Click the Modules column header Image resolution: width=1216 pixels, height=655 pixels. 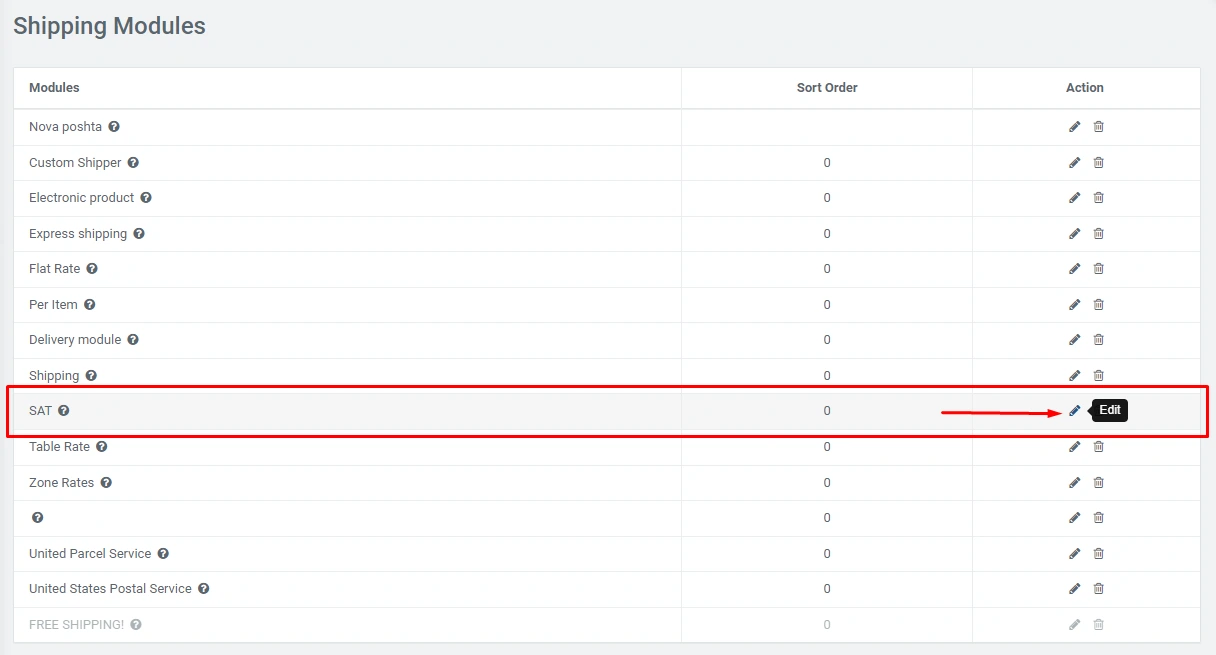(x=54, y=88)
